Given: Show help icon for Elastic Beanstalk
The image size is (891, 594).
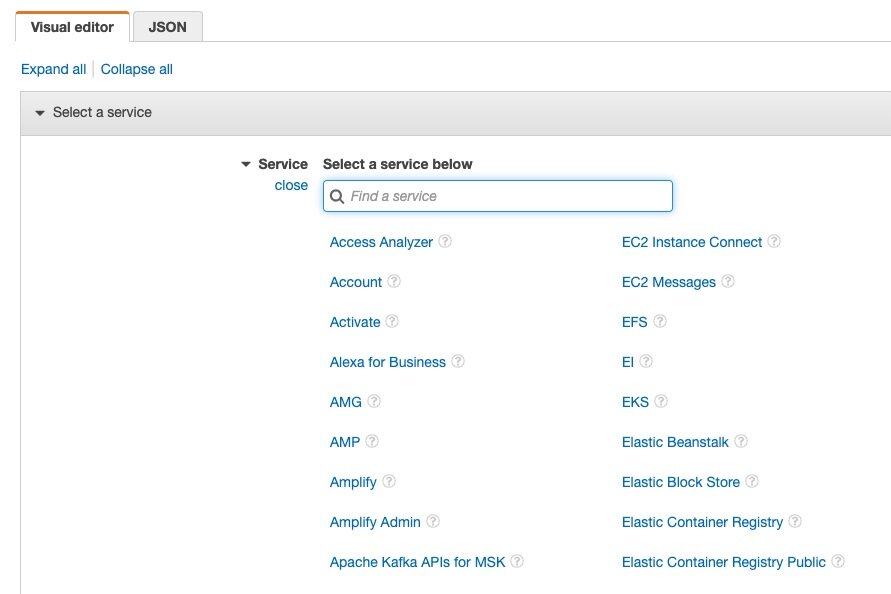Looking at the screenshot, I should pyautogui.click(x=741, y=441).
